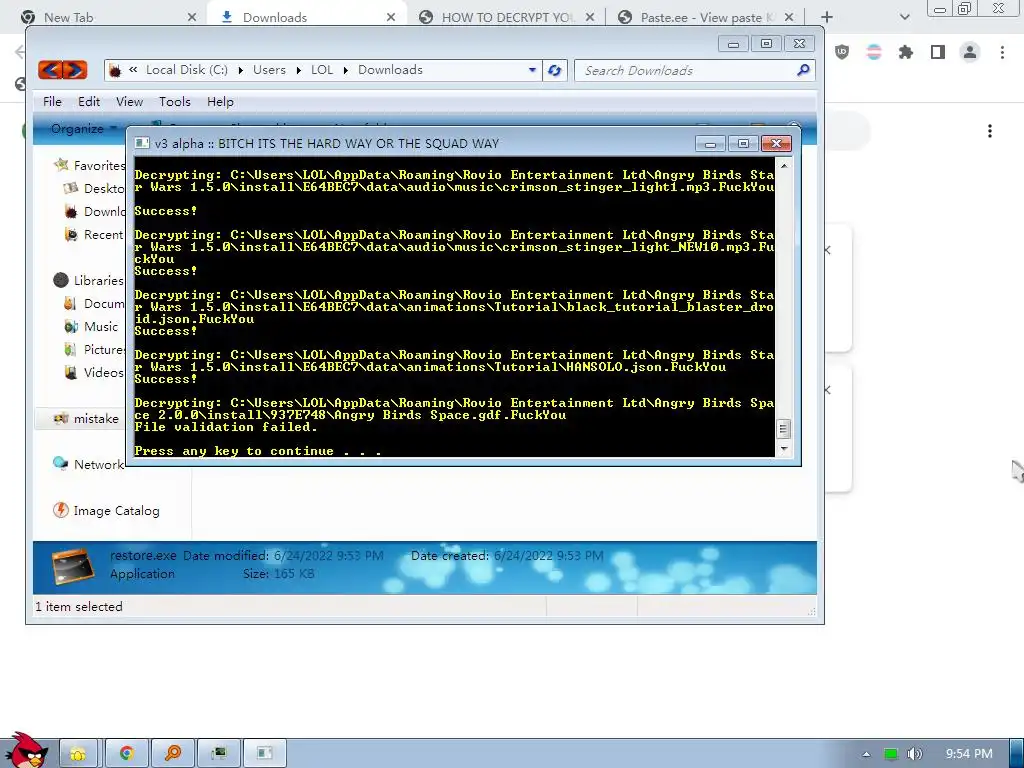Open Pictures library

pyautogui.click(x=95, y=349)
